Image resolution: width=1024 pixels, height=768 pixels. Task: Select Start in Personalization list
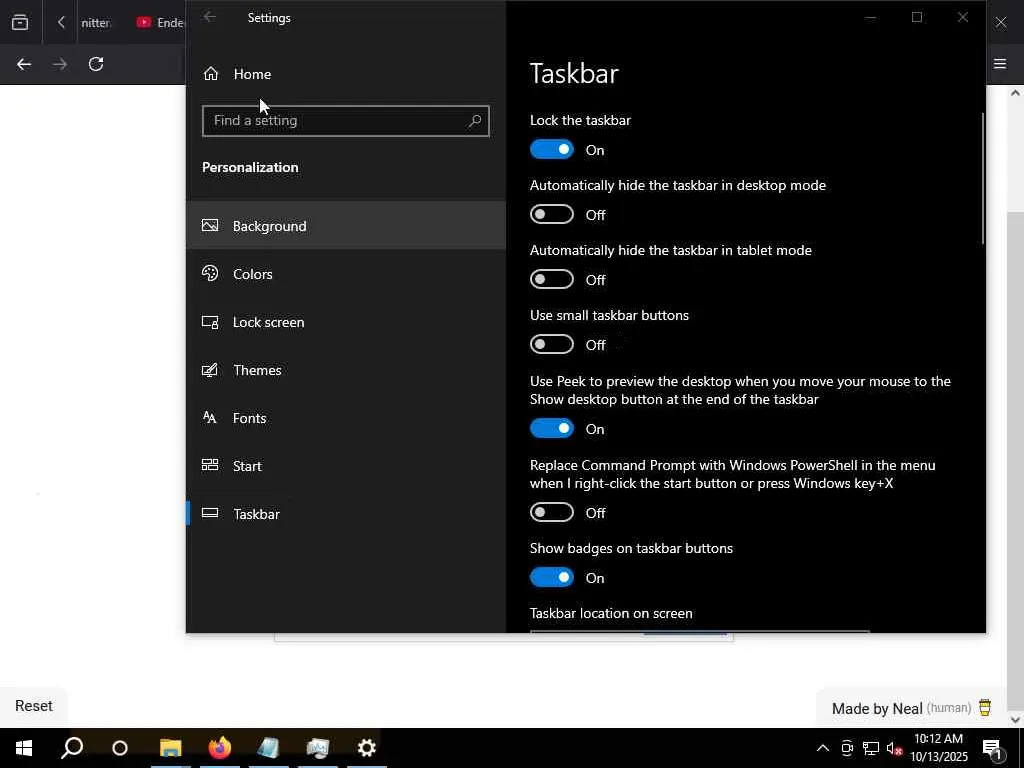[x=346, y=466]
